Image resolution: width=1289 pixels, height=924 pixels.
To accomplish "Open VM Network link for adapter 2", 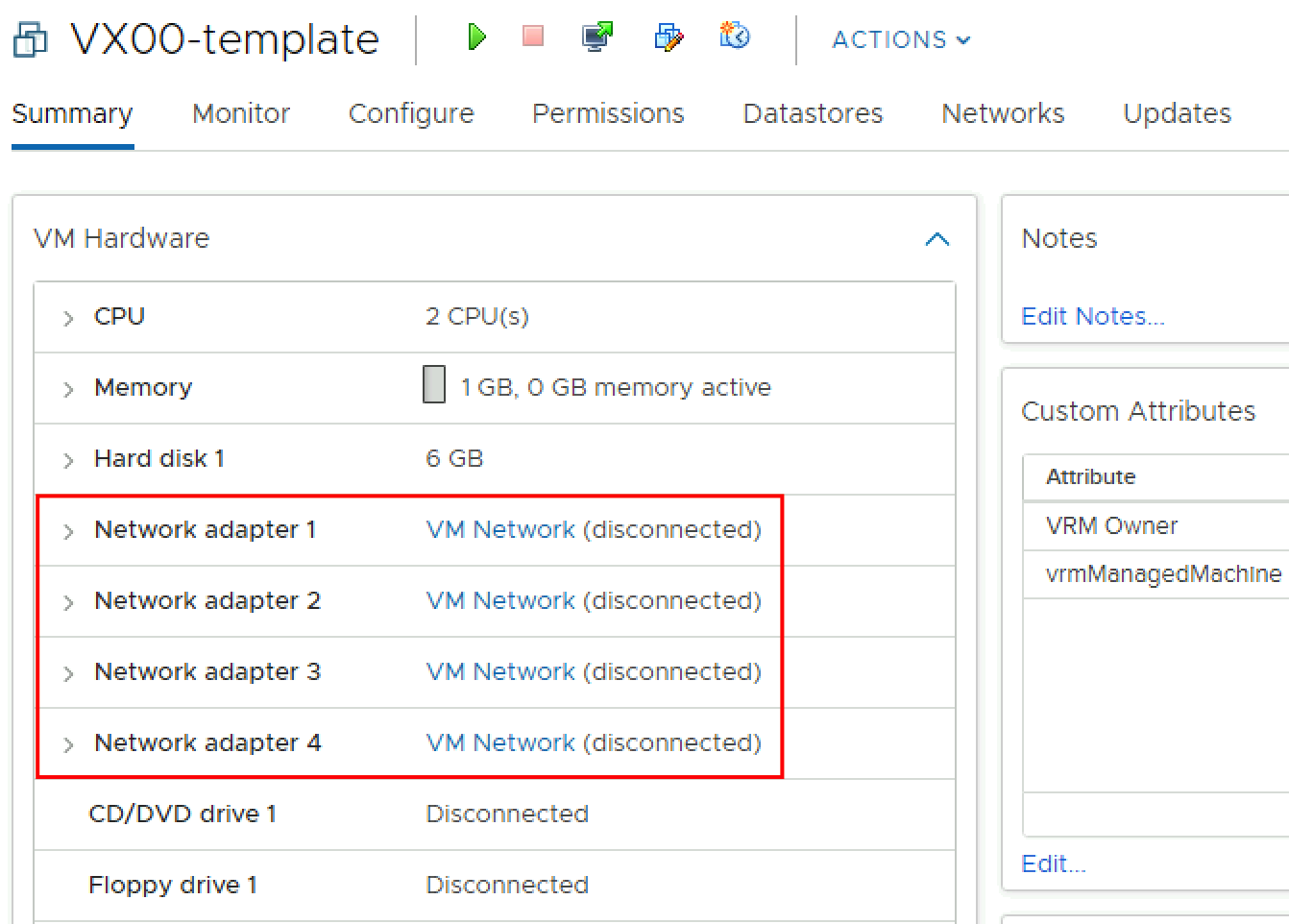I will pyautogui.click(x=500, y=601).
